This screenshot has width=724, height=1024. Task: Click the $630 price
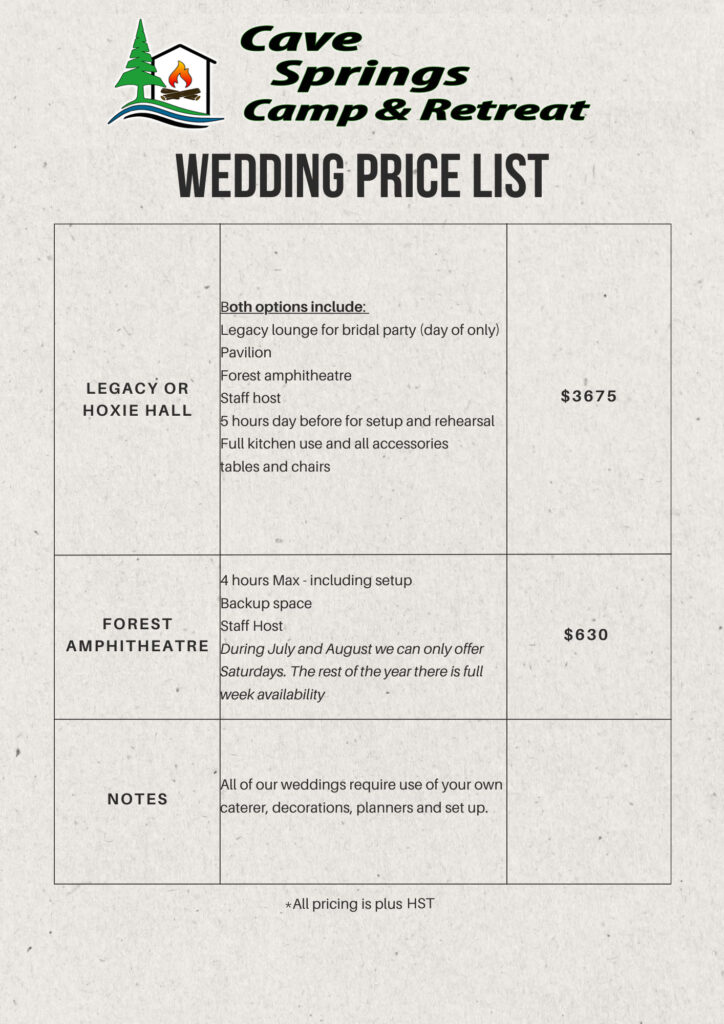[x=587, y=634]
